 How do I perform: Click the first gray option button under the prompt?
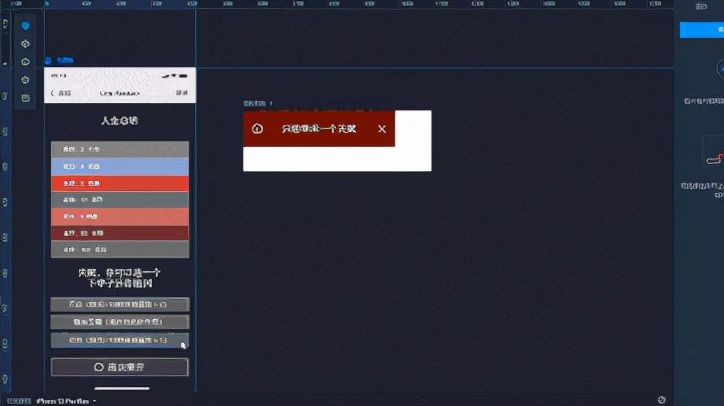point(120,304)
